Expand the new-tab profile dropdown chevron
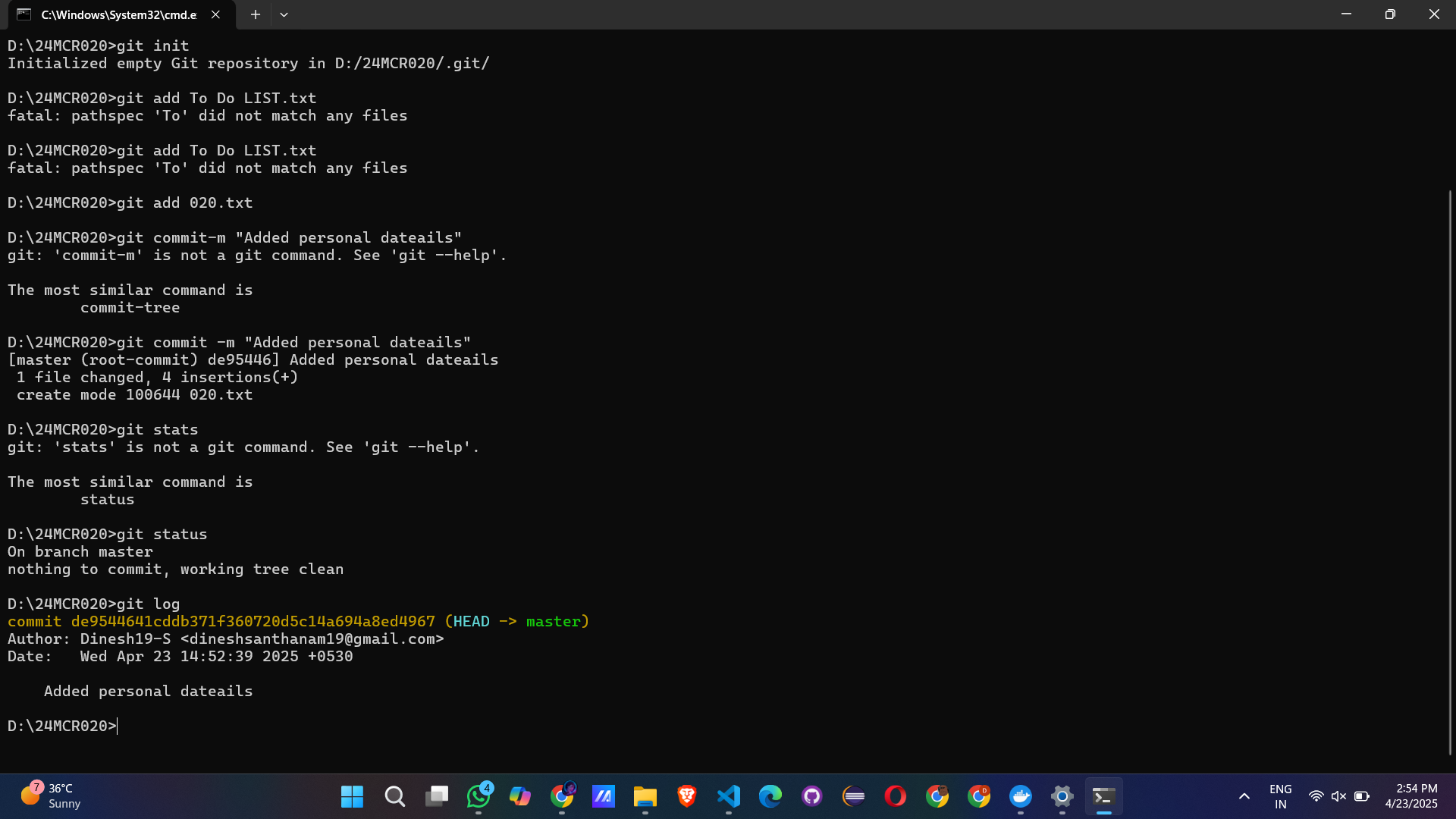 point(284,14)
